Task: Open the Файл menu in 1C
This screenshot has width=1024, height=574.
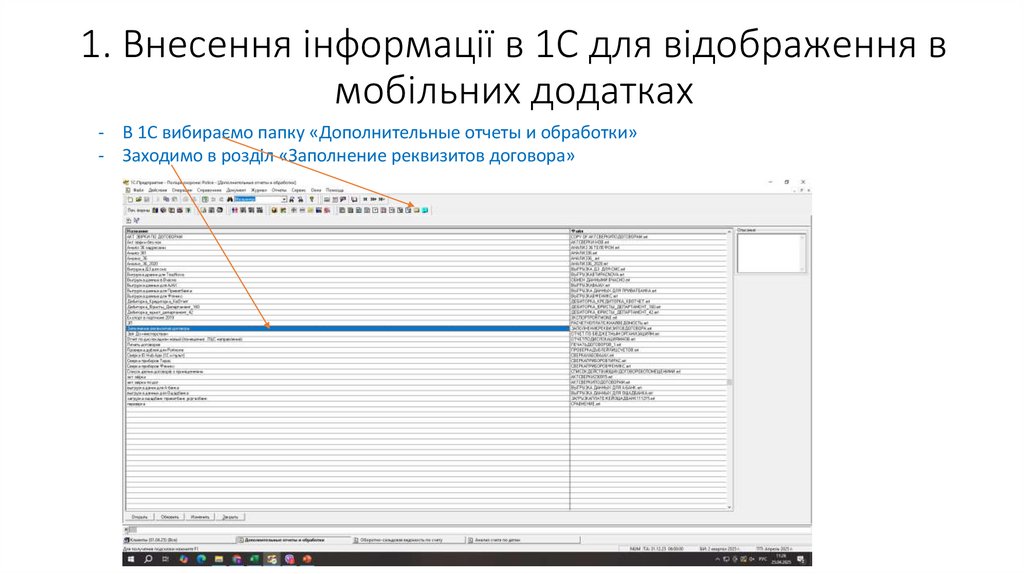Action: (138, 190)
